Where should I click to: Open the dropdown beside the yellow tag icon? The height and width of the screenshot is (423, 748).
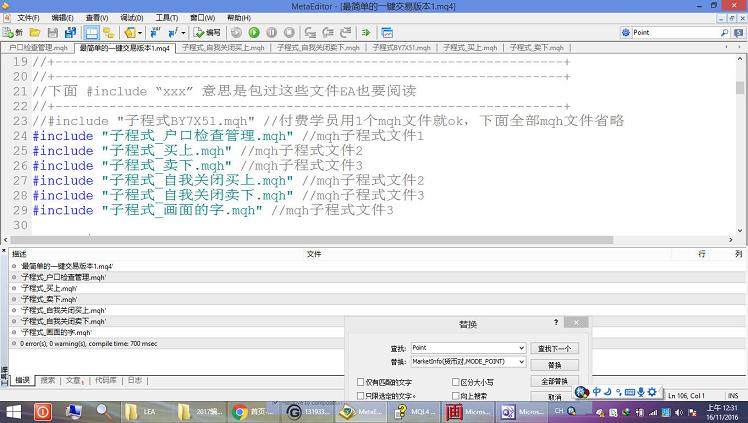(x=140, y=33)
